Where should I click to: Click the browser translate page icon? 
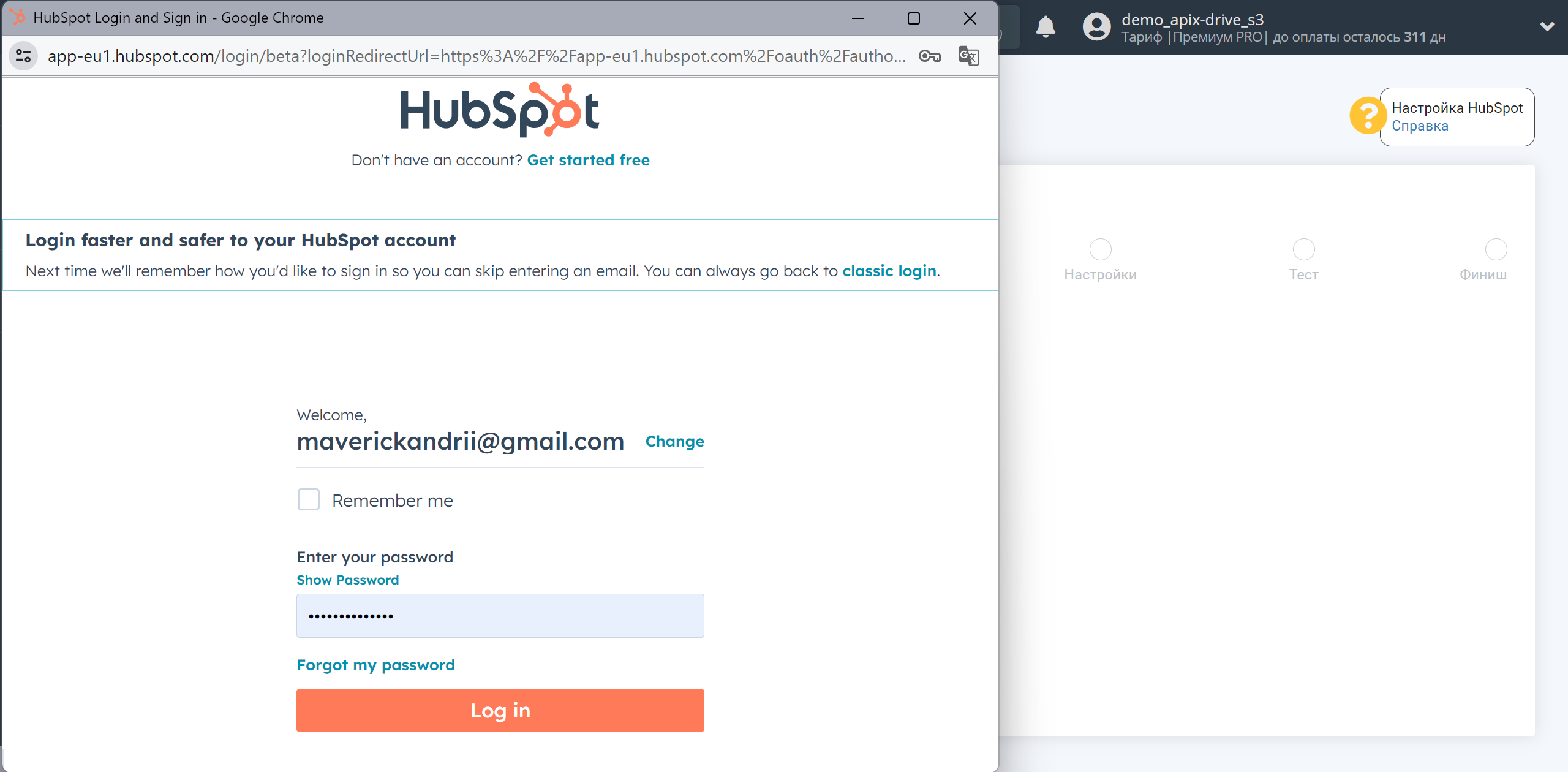tap(967, 56)
